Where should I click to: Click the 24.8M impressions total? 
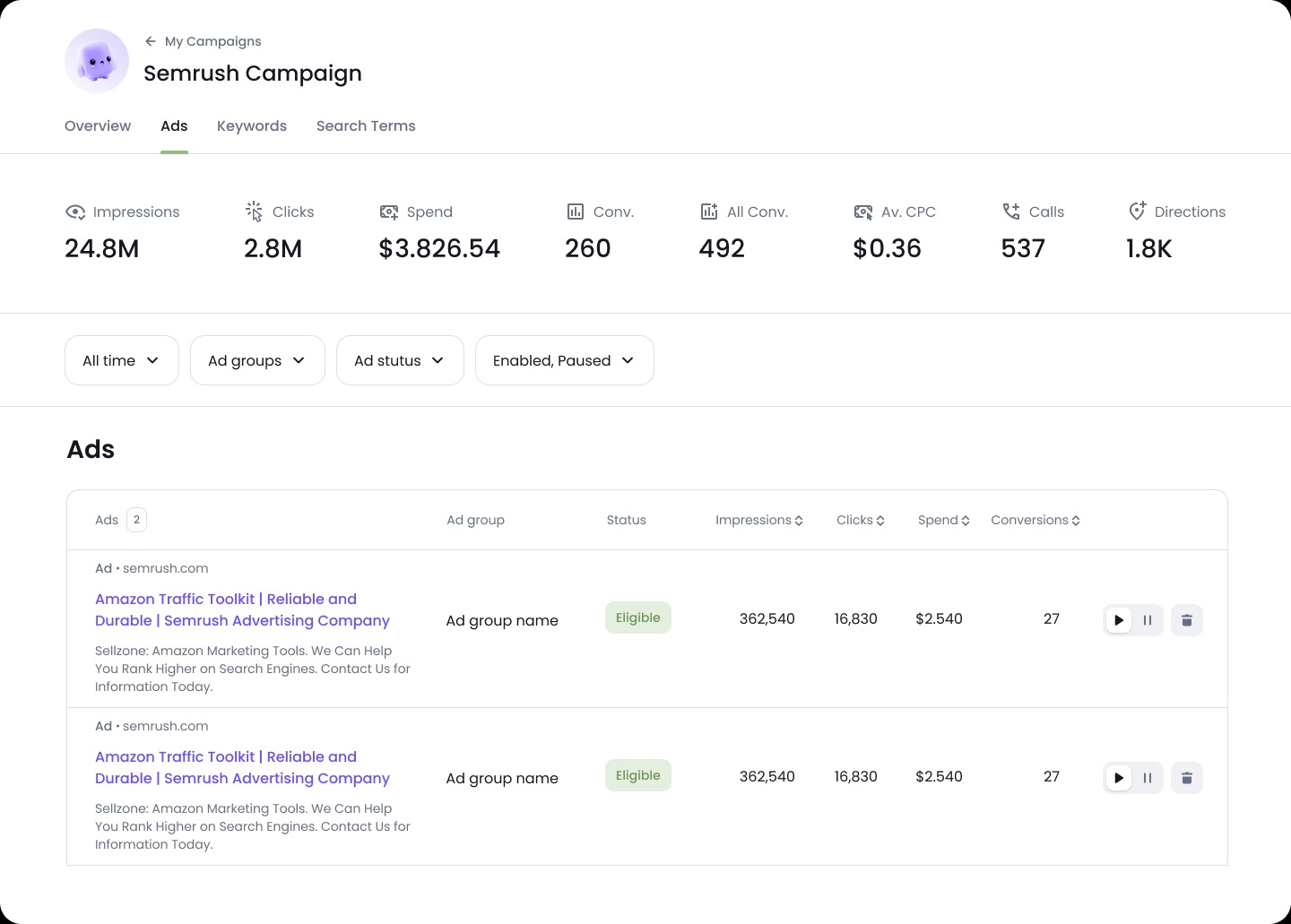102,248
